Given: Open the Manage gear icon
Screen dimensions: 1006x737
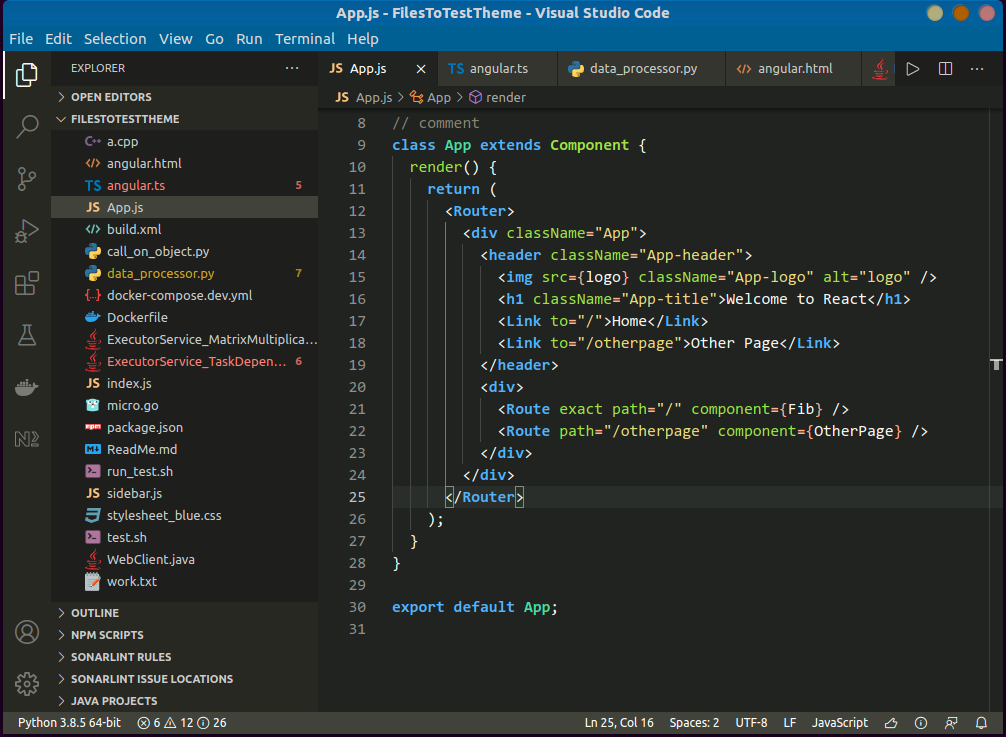Looking at the screenshot, I should (x=26, y=684).
